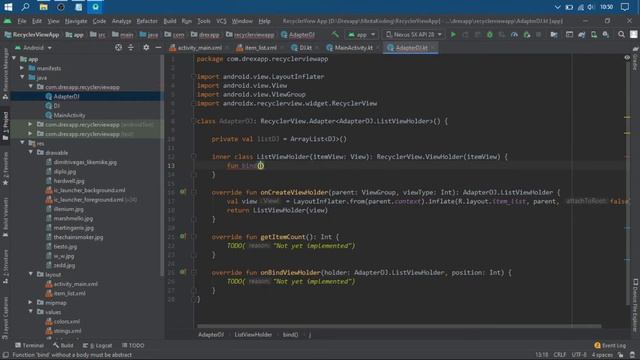The width and height of the screenshot is (640, 360).
Task: Open the TODO tool window button
Action: point(133,345)
